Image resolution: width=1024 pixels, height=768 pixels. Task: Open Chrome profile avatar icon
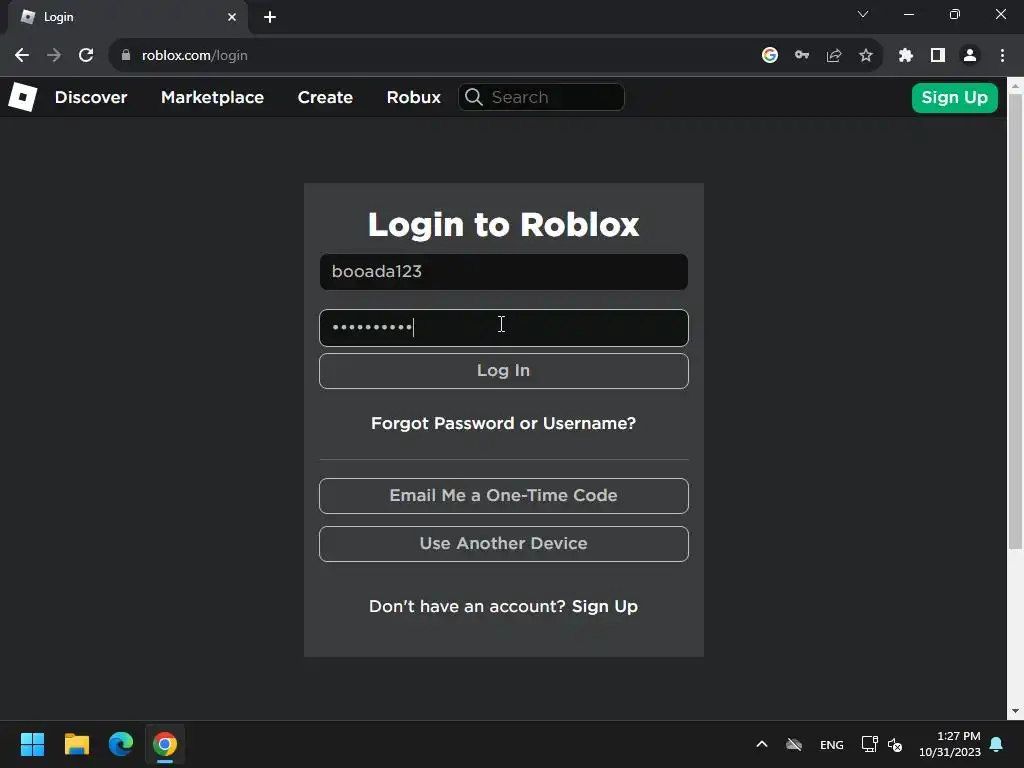970,56
